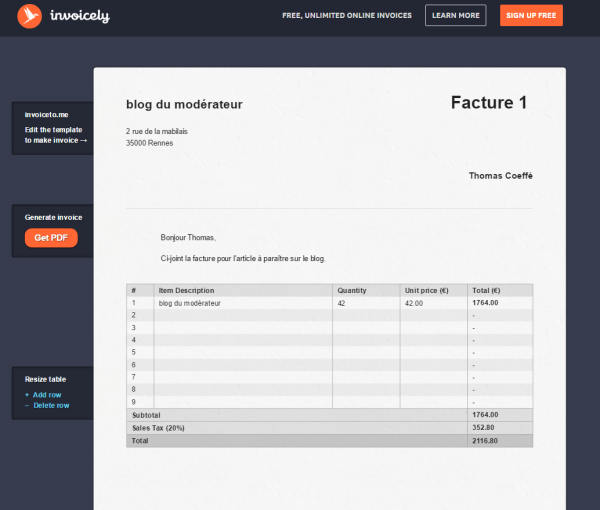This screenshot has height=510, width=600.
Task: Edit row 1 description blog du modérateur
Action: point(189,303)
